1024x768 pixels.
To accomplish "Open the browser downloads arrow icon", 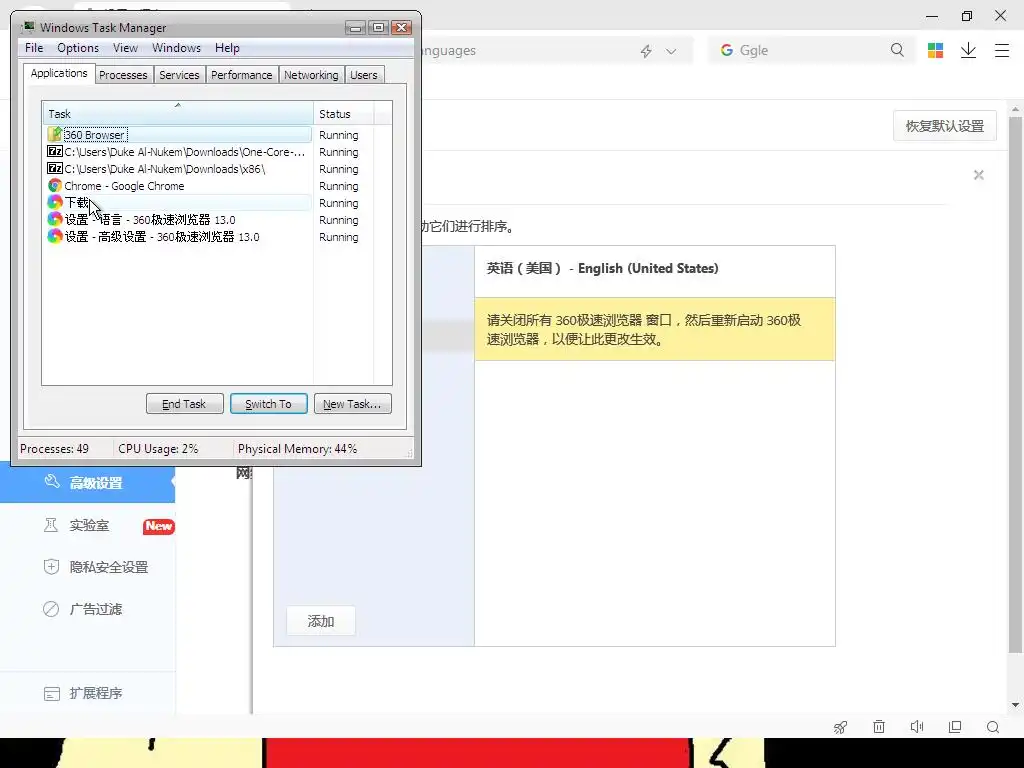I will point(968,50).
